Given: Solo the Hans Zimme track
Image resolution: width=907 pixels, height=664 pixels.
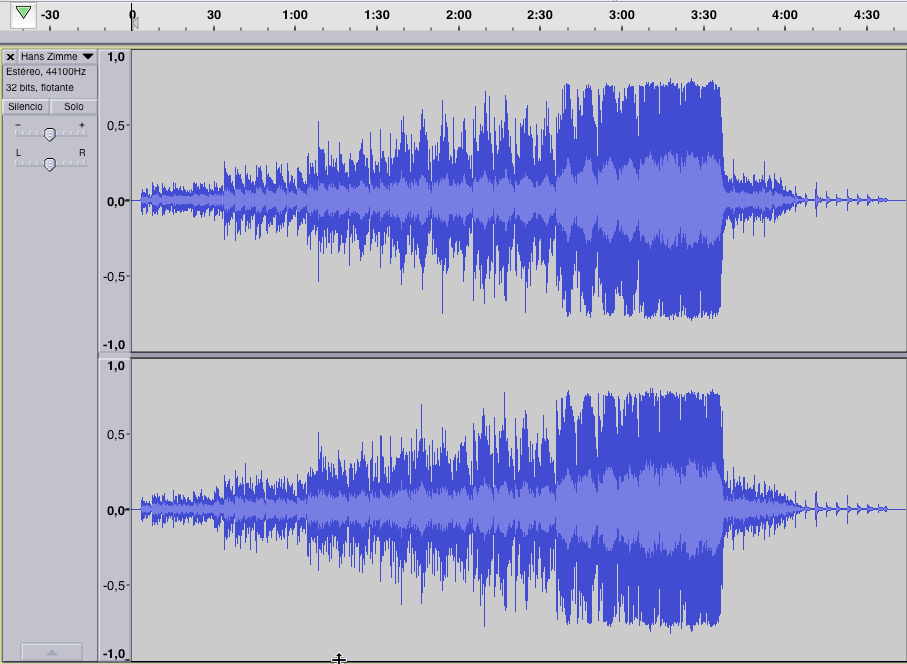Looking at the screenshot, I should 73,106.
